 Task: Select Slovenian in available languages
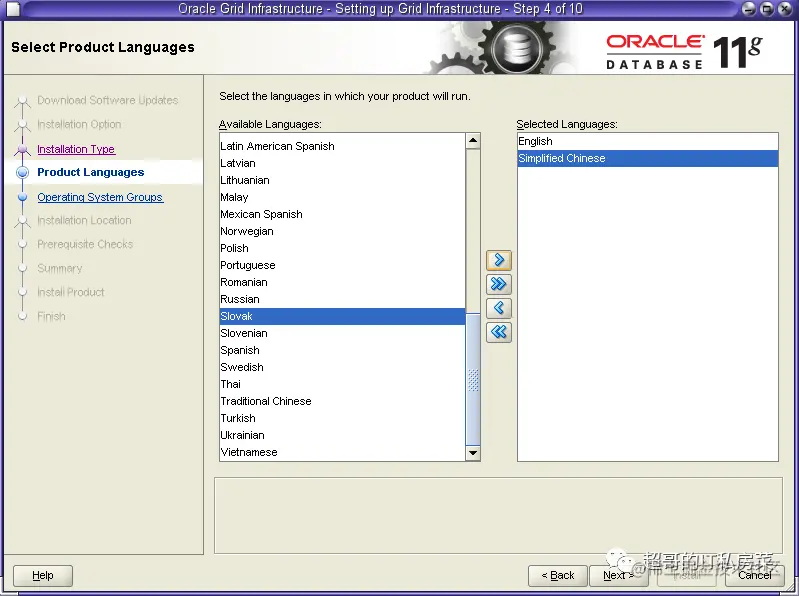click(x=342, y=333)
